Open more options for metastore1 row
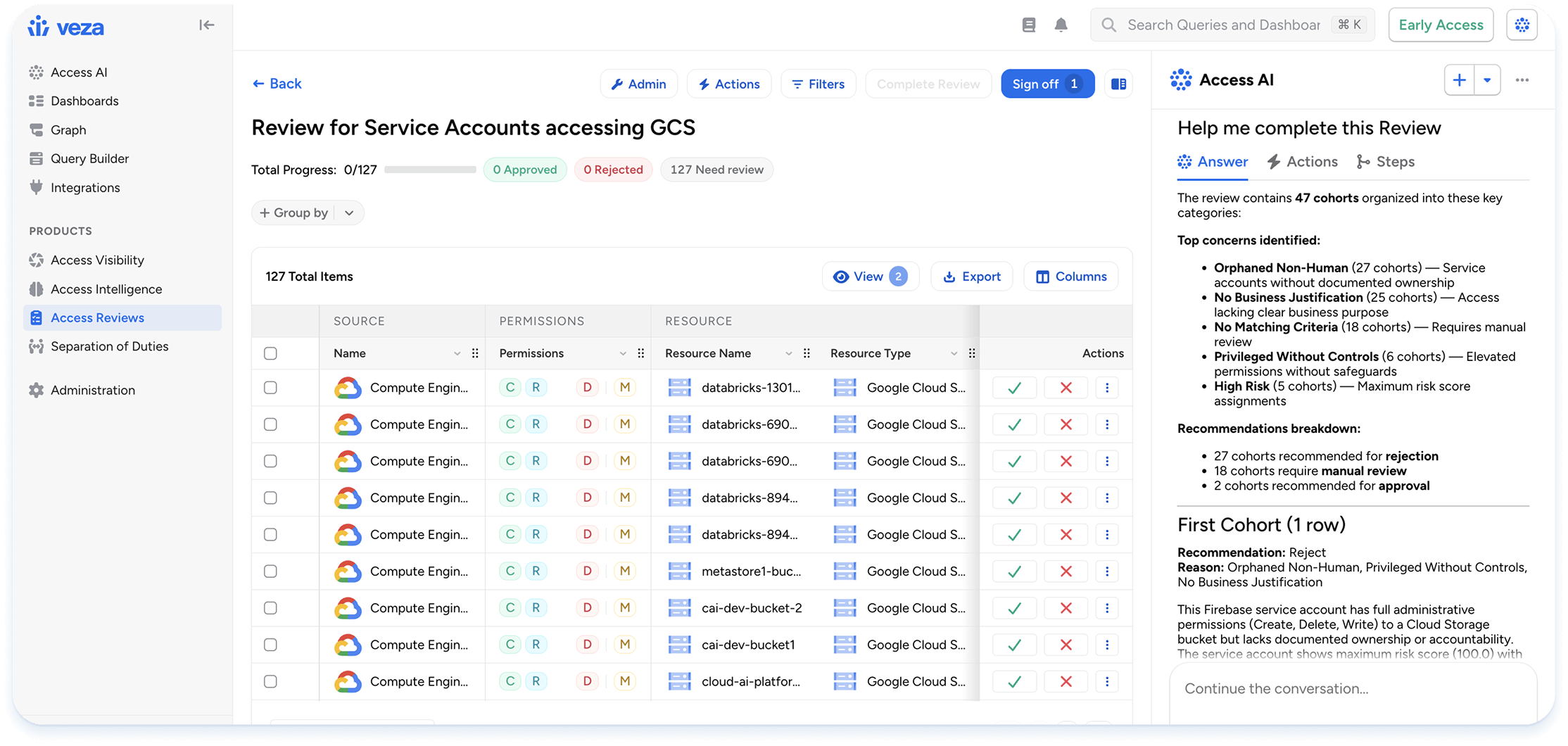Viewport: 1568px width, 746px height. coord(1107,571)
